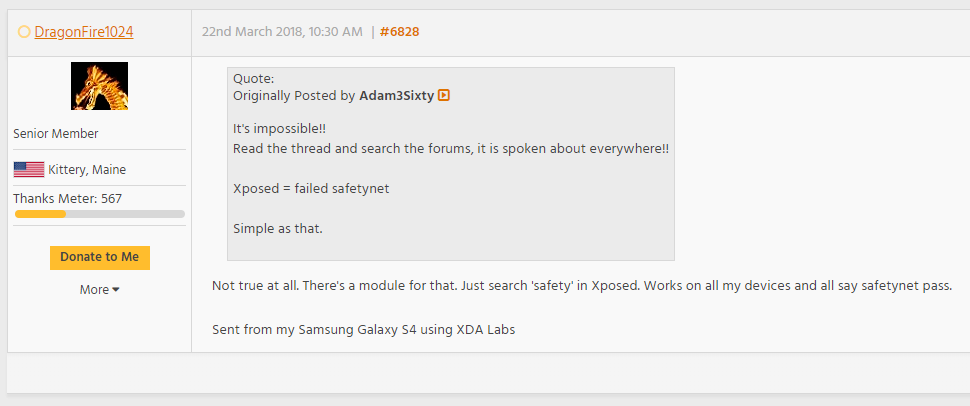This screenshot has height=406, width=970.
Task: Click the quoted line "It's impossible!!"
Action: [279, 129]
